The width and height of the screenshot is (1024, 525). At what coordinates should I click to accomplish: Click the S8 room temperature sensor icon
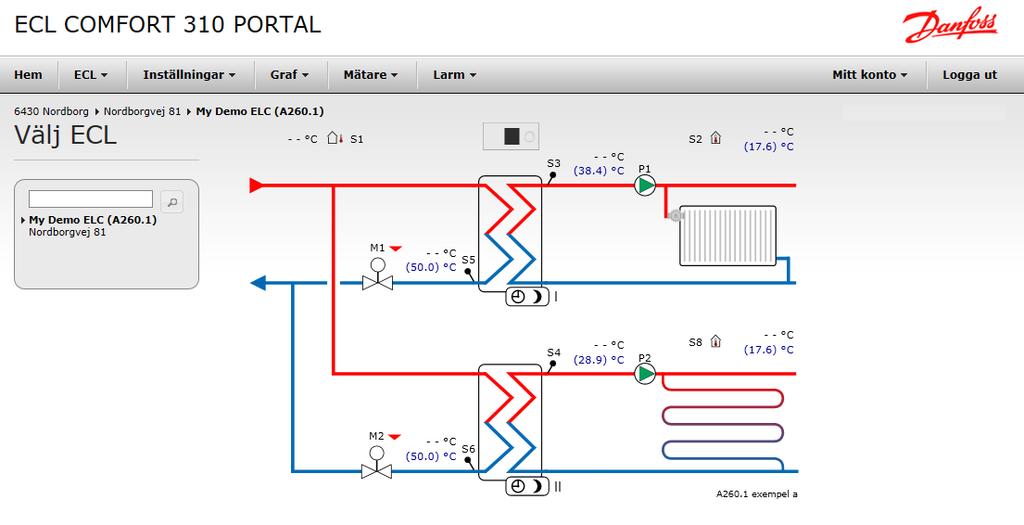(716, 342)
